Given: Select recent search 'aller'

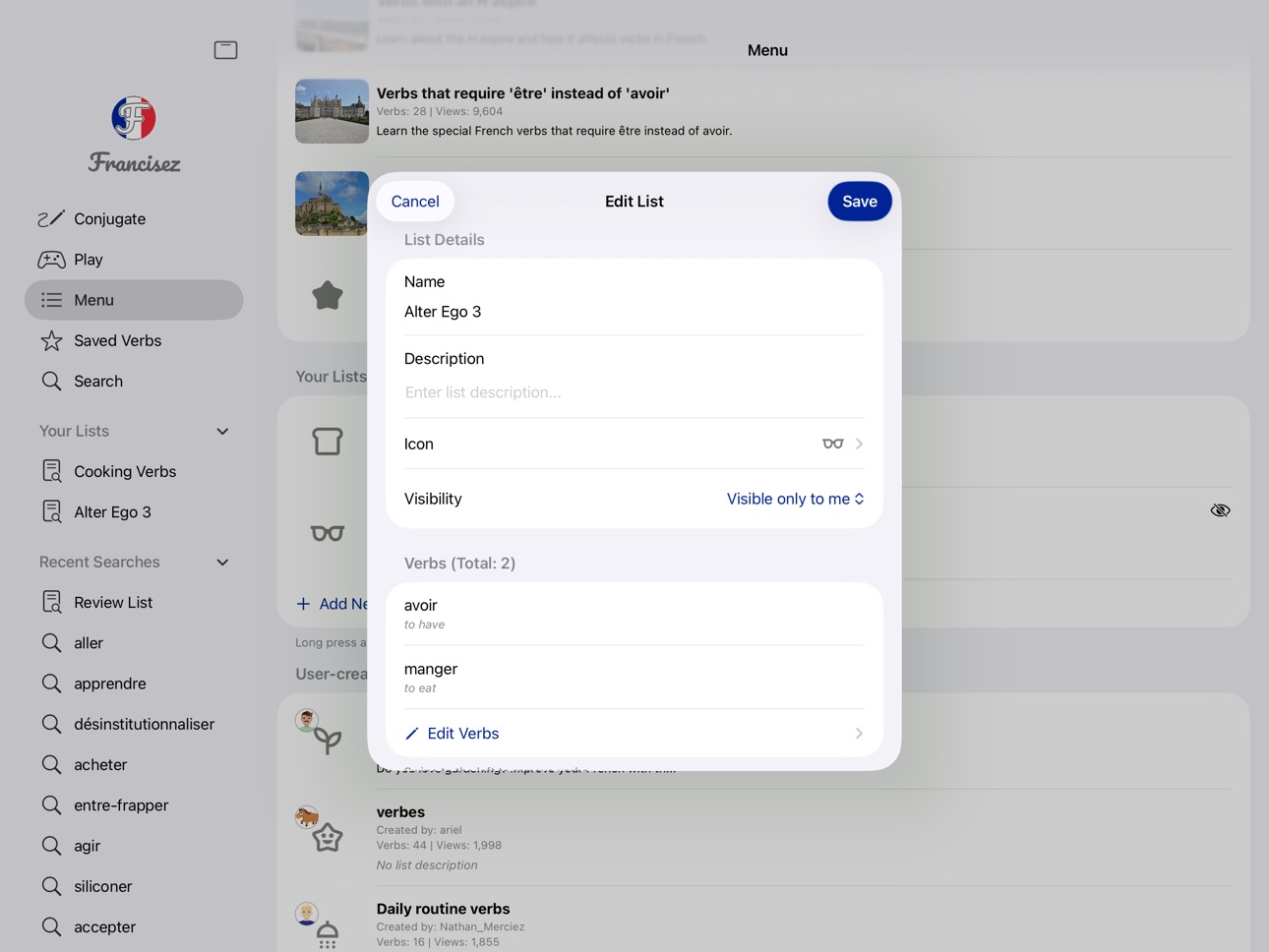Looking at the screenshot, I should point(134,642).
